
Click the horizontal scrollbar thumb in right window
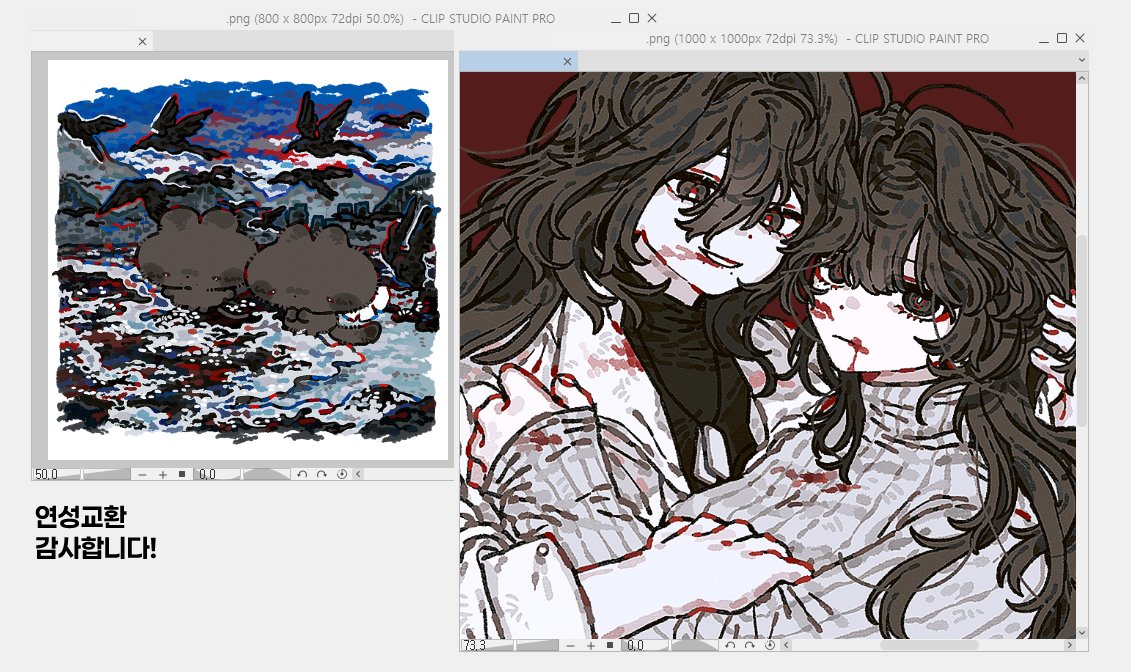tap(928, 645)
